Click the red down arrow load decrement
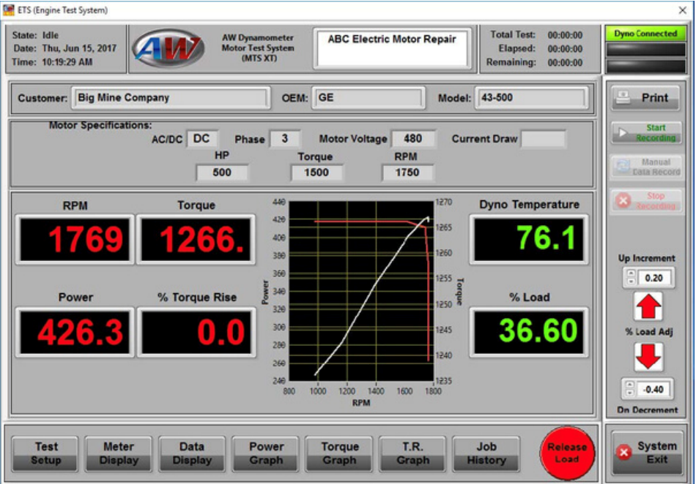The height and width of the screenshot is (484, 696). (x=648, y=355)
